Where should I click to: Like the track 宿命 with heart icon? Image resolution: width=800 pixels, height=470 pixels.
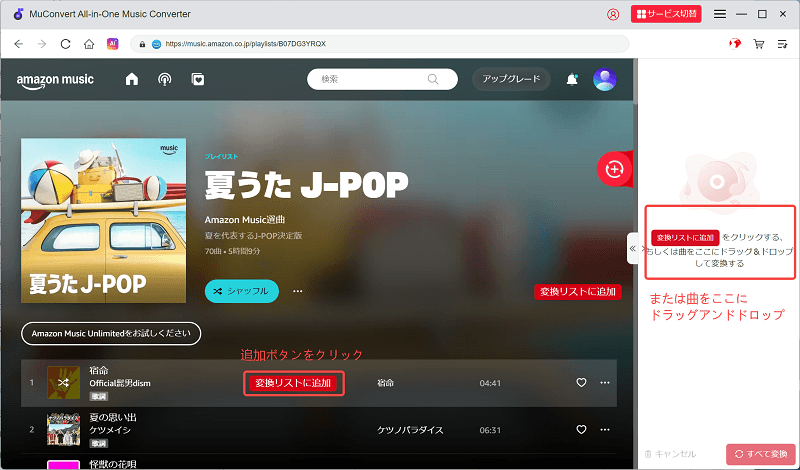pos(581,383)
